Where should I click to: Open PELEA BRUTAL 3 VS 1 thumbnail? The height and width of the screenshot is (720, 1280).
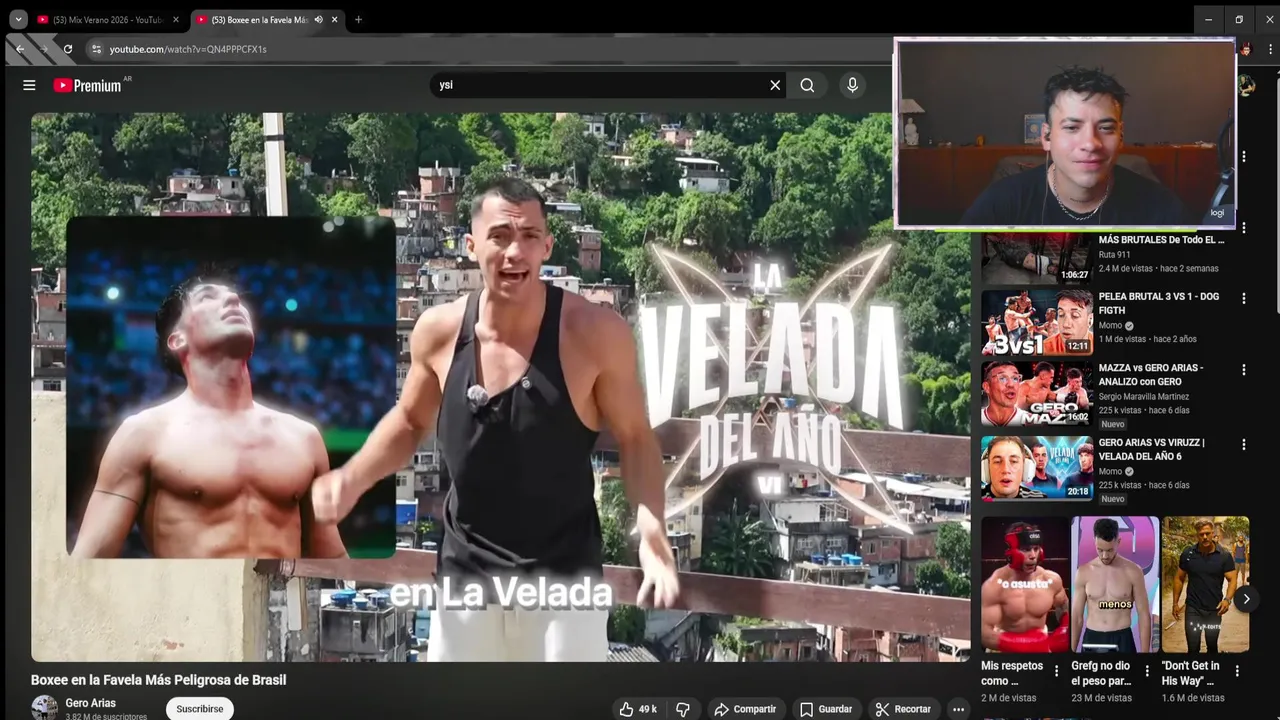click(x=1037, y=323)
